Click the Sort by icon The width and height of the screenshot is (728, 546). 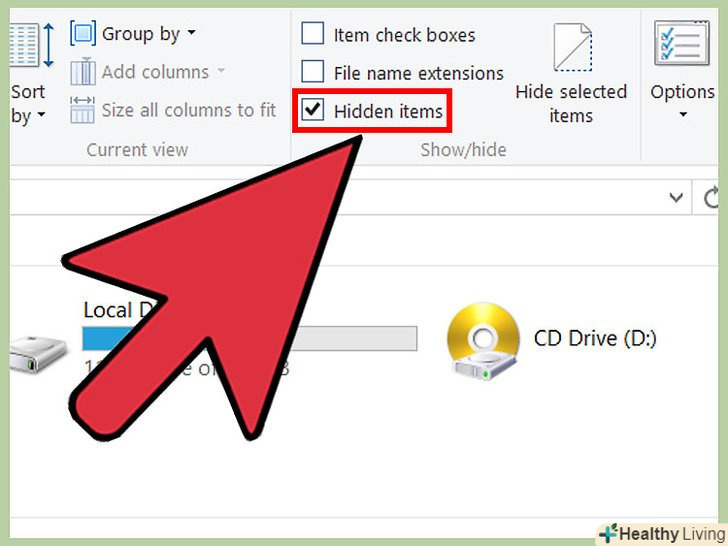coord(32,46)
